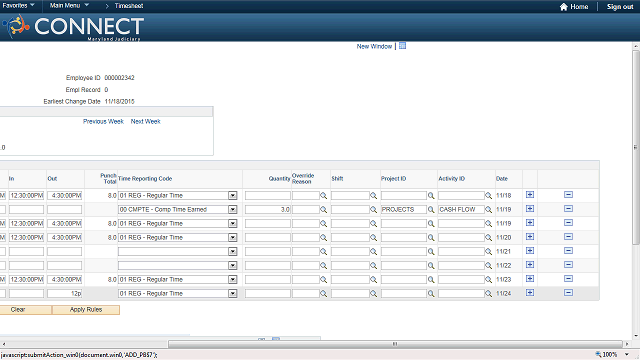Open the Comp Time Earned code dropdown
640x360 pixels.
(x=233, y=209)
